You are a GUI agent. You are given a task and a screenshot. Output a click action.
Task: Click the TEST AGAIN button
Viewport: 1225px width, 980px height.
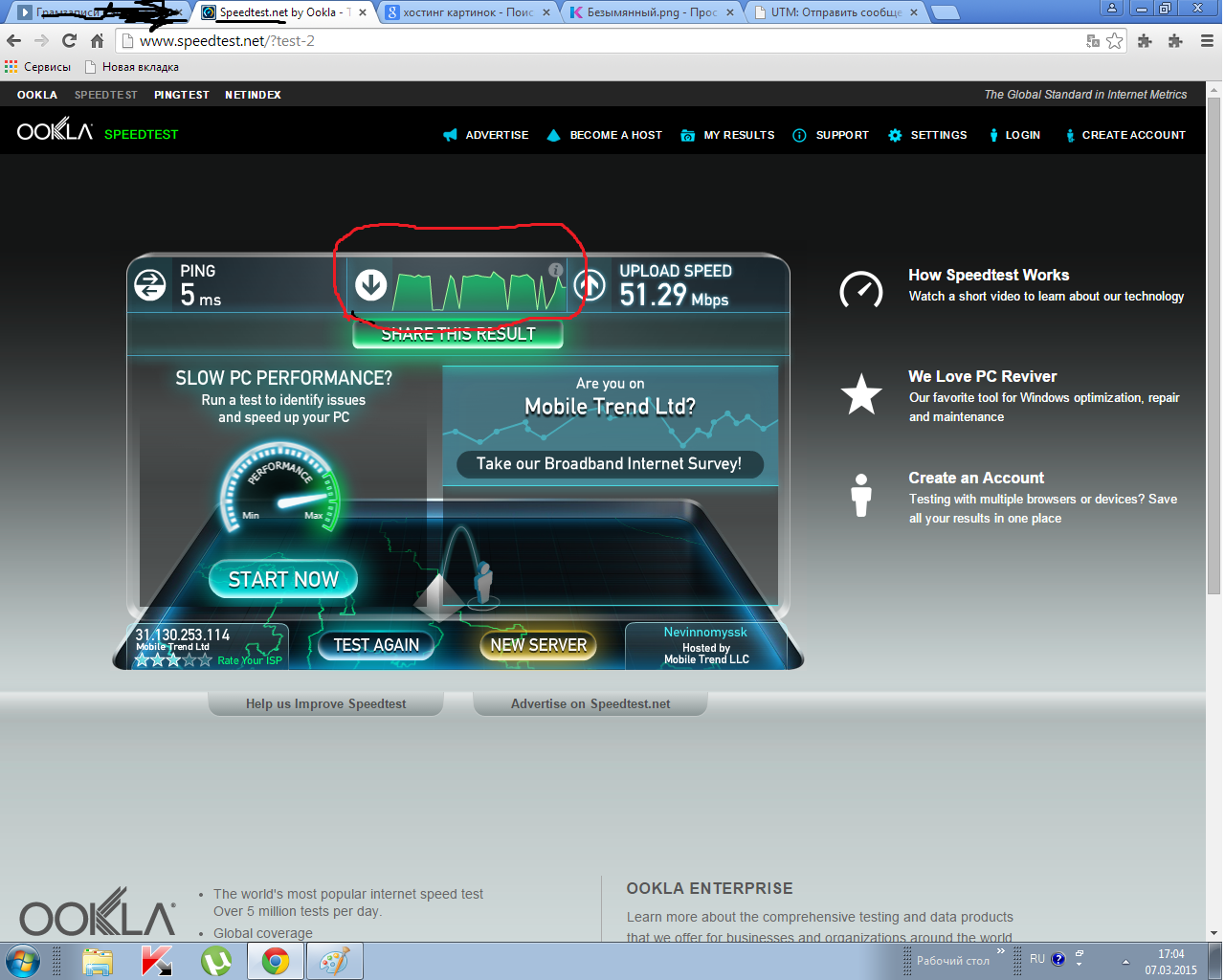(376, 645)
